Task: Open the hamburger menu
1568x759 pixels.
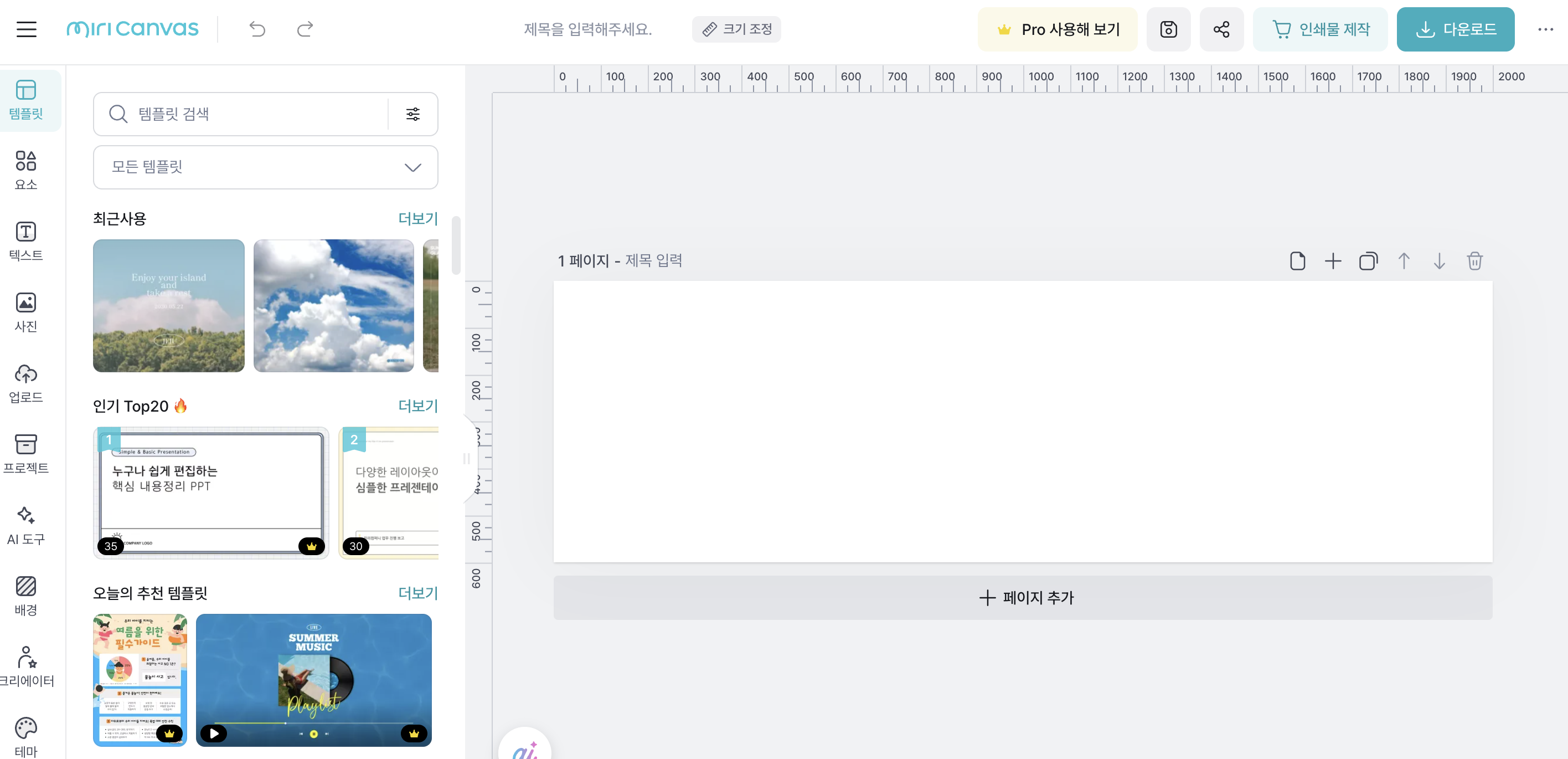Action: (26, 29)
